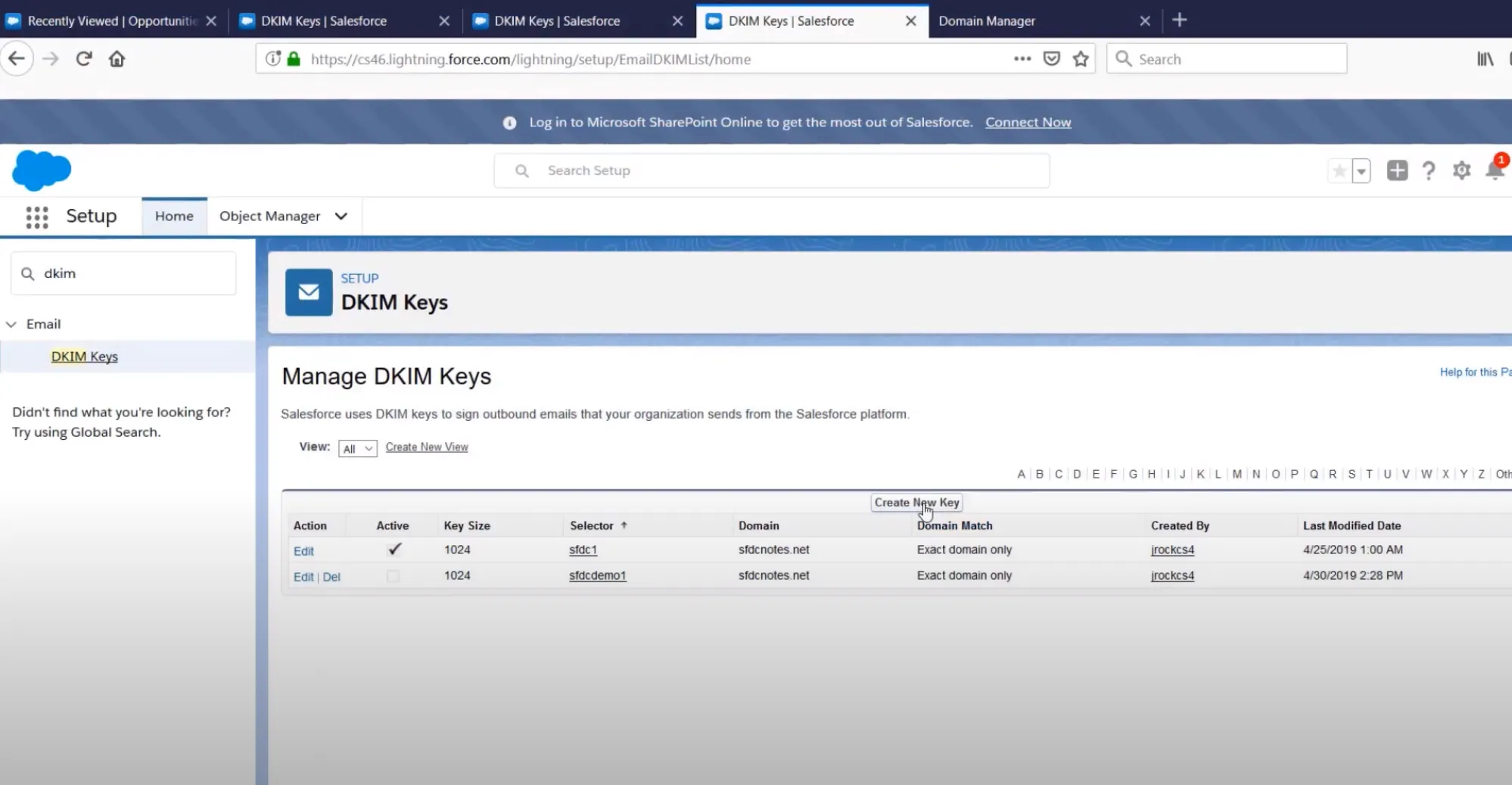Edit the sfdc1 key row
The width and height of the screenshot is (1512, 785).
tap(303, 551)
